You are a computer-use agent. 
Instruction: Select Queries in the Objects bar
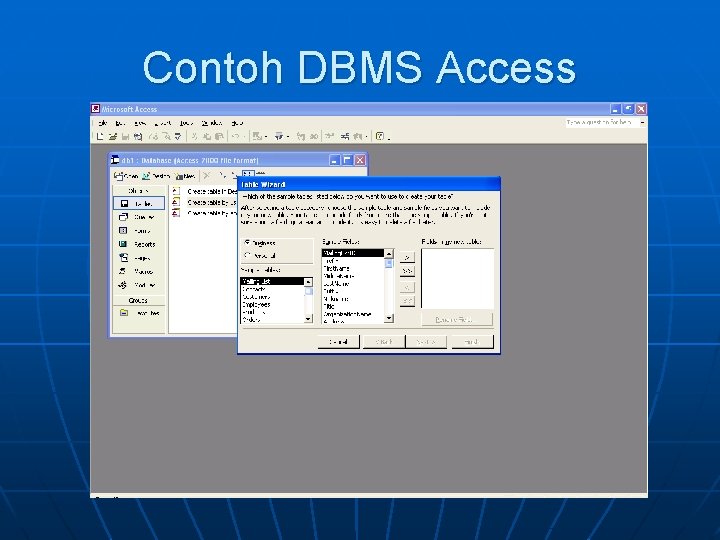[x=139, y=217]
